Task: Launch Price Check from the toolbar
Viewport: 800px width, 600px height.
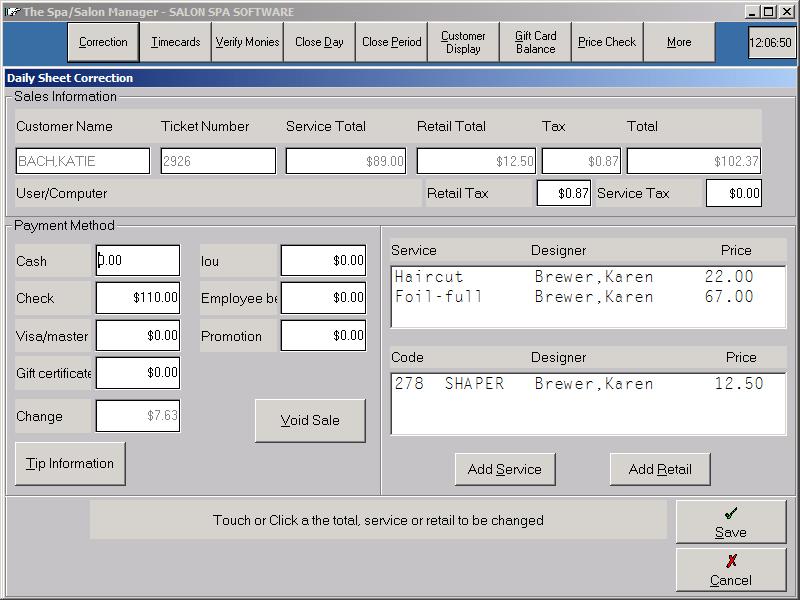Action: [x=607, y=42]
